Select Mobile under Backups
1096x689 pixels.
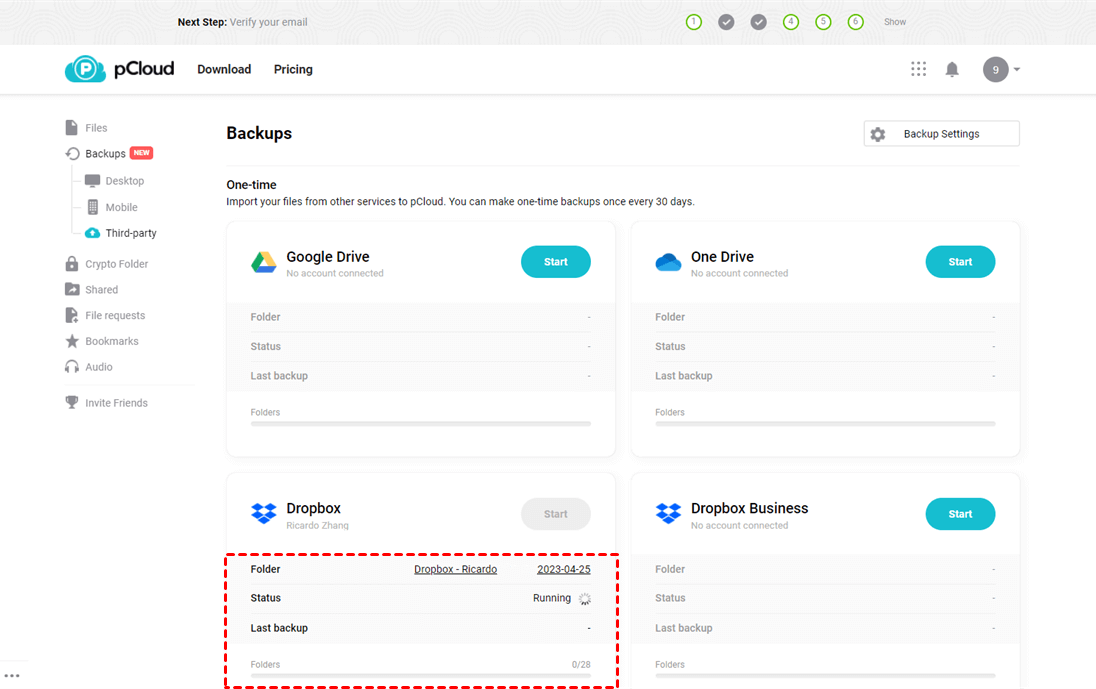(121, 207)
